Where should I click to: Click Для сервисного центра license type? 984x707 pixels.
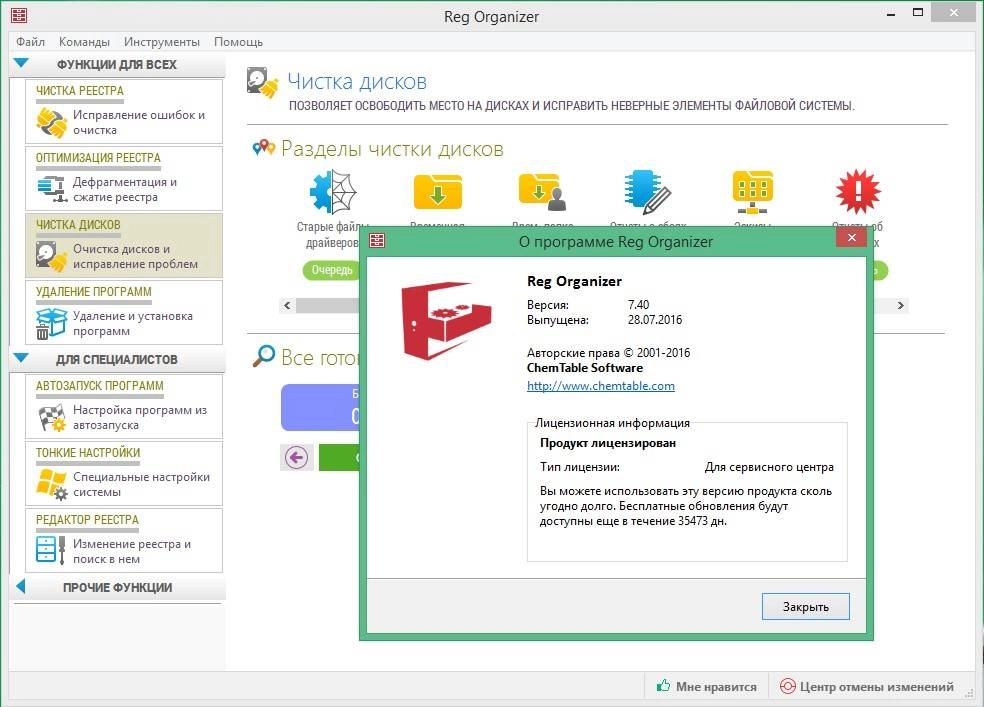[769, 467]
